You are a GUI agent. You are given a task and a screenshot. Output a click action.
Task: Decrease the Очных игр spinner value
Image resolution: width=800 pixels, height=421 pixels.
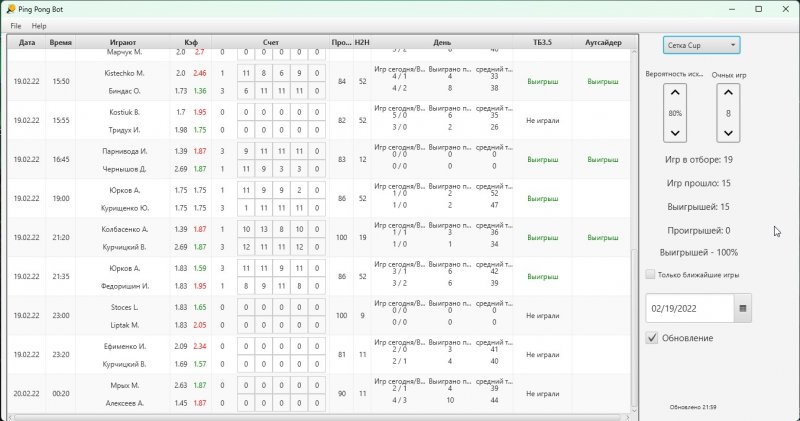(728, 133)
